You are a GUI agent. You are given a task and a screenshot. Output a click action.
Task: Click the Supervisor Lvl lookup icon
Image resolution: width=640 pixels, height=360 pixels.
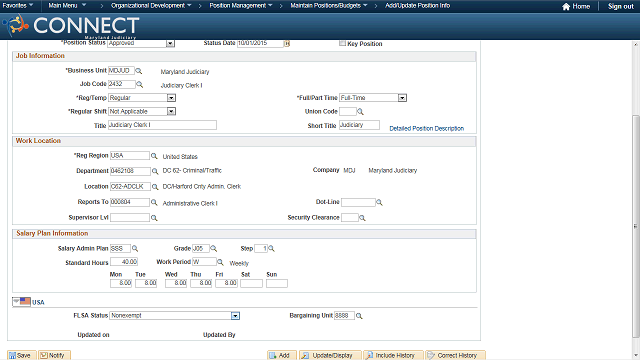(154, 218)
